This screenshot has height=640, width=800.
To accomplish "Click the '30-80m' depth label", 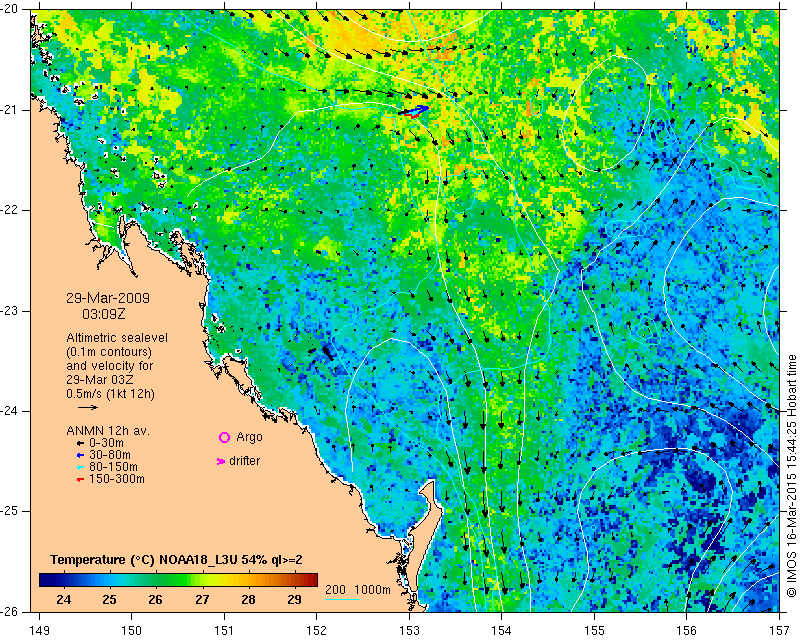I will 110,455.
